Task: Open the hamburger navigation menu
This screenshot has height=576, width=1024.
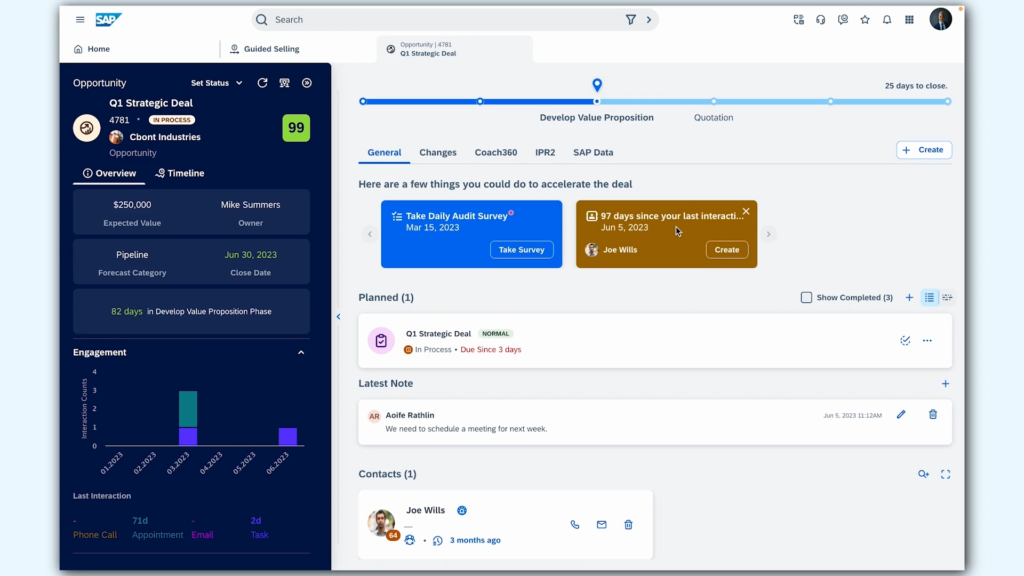Action: [80, 20]
